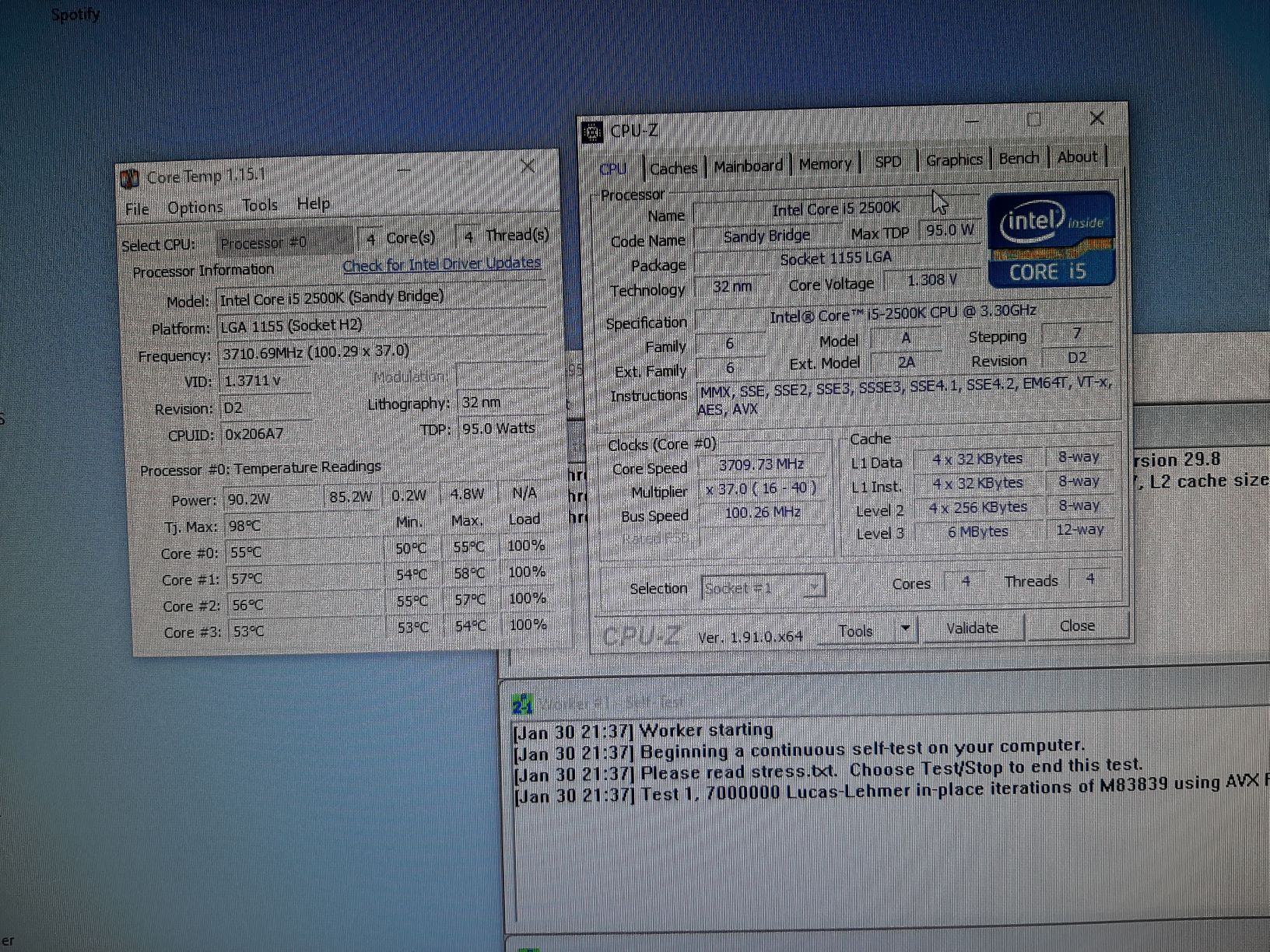Click the Core #1 temperature reading
The height and width of the screenshot is (952, 1270).
305,579
